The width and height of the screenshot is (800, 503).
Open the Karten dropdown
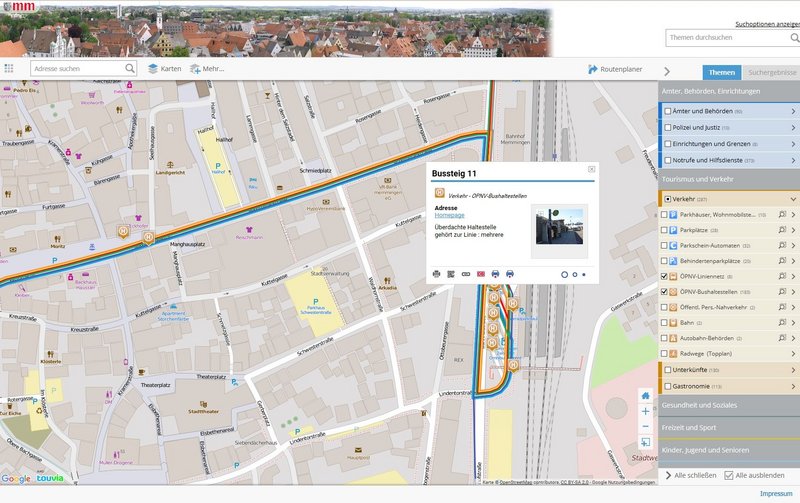tap(165, 69)
